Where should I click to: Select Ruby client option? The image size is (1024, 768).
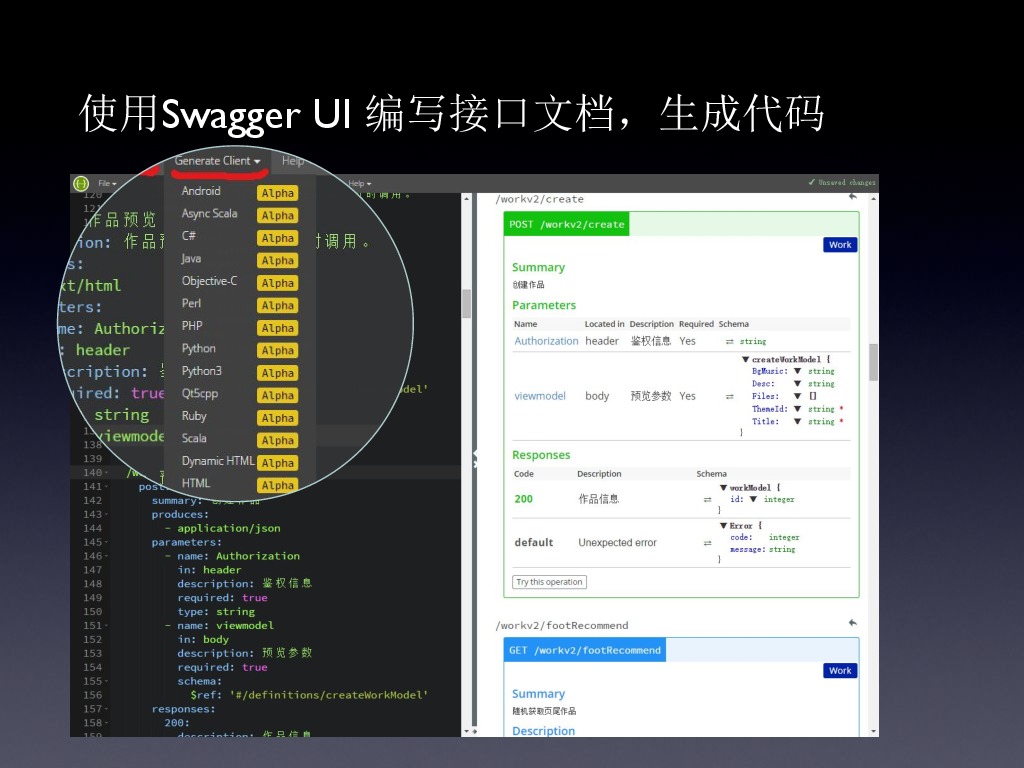pyautogui.click(x=194, y=416)
